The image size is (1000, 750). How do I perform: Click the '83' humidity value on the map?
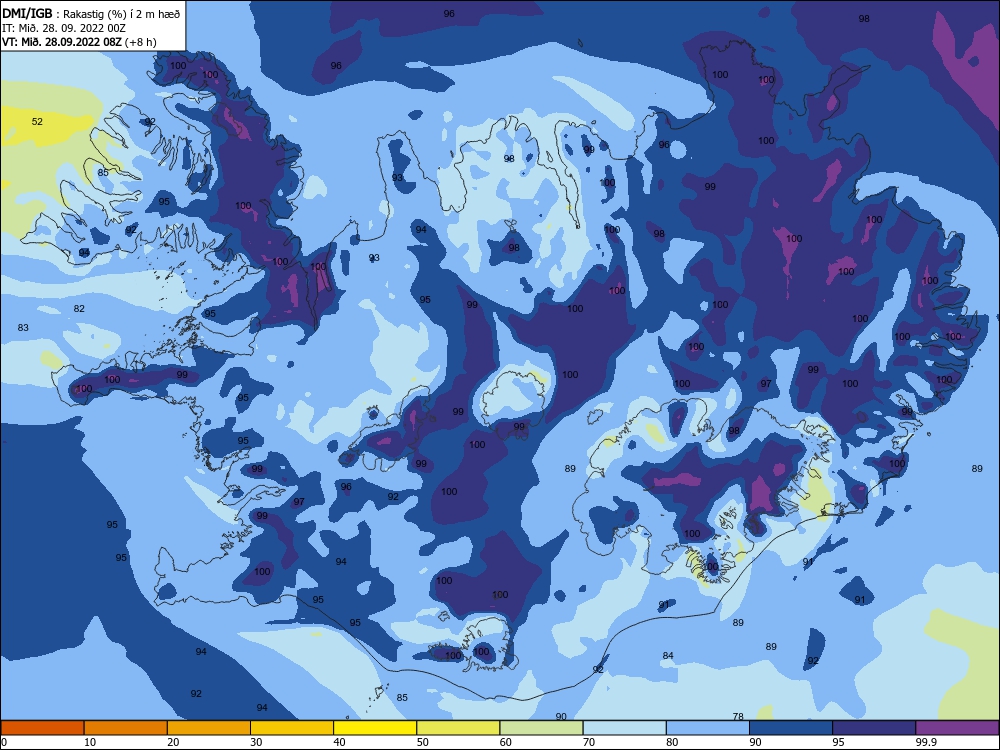(x=23, y=328)
